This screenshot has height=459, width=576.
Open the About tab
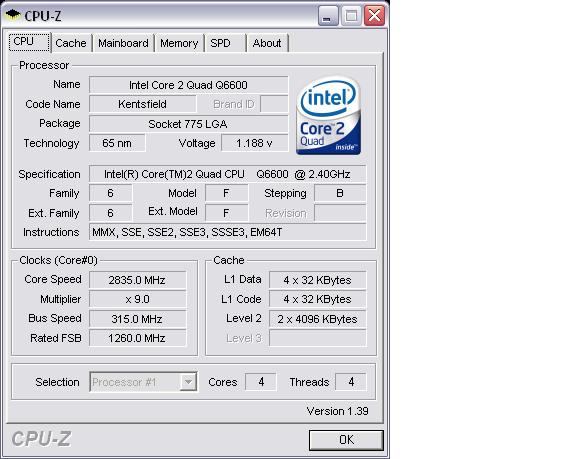[x=267, y=43]
